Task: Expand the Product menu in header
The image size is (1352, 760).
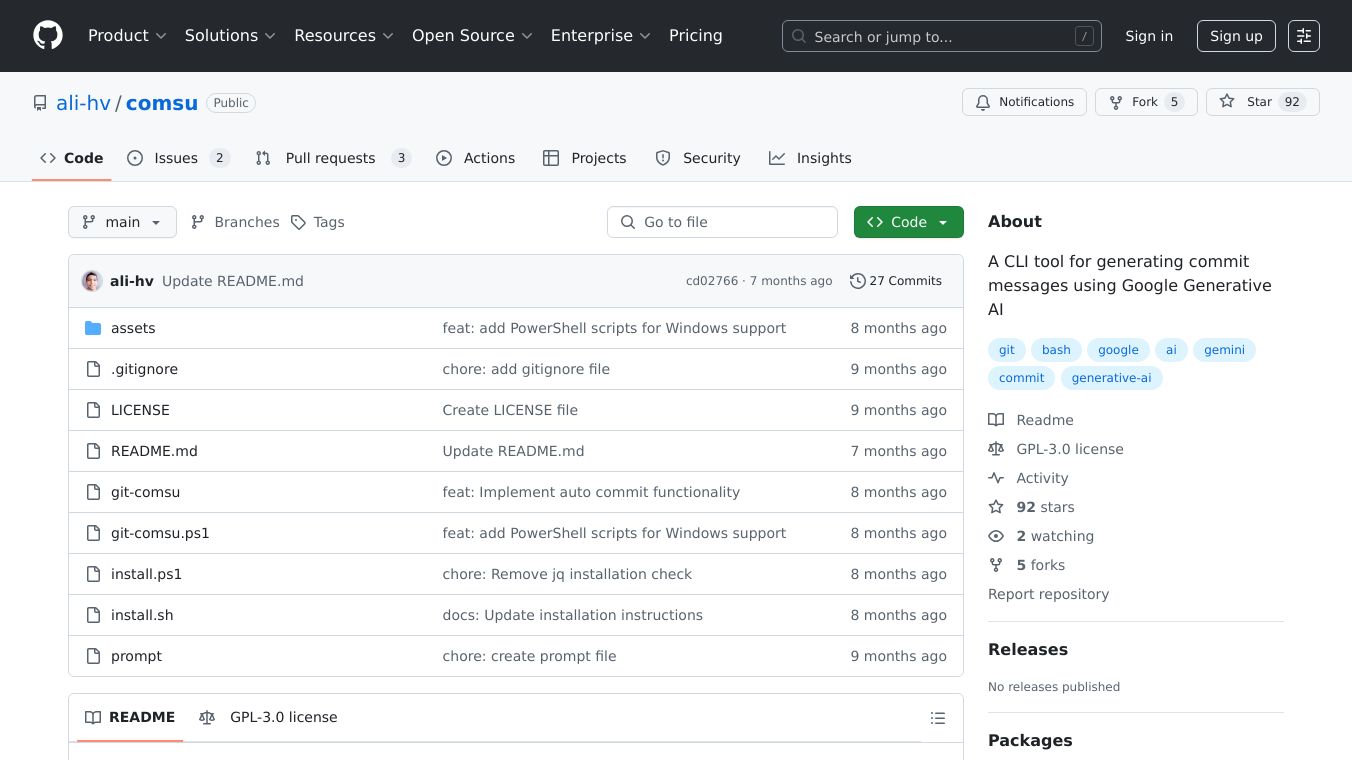Action: pos(127,36)
